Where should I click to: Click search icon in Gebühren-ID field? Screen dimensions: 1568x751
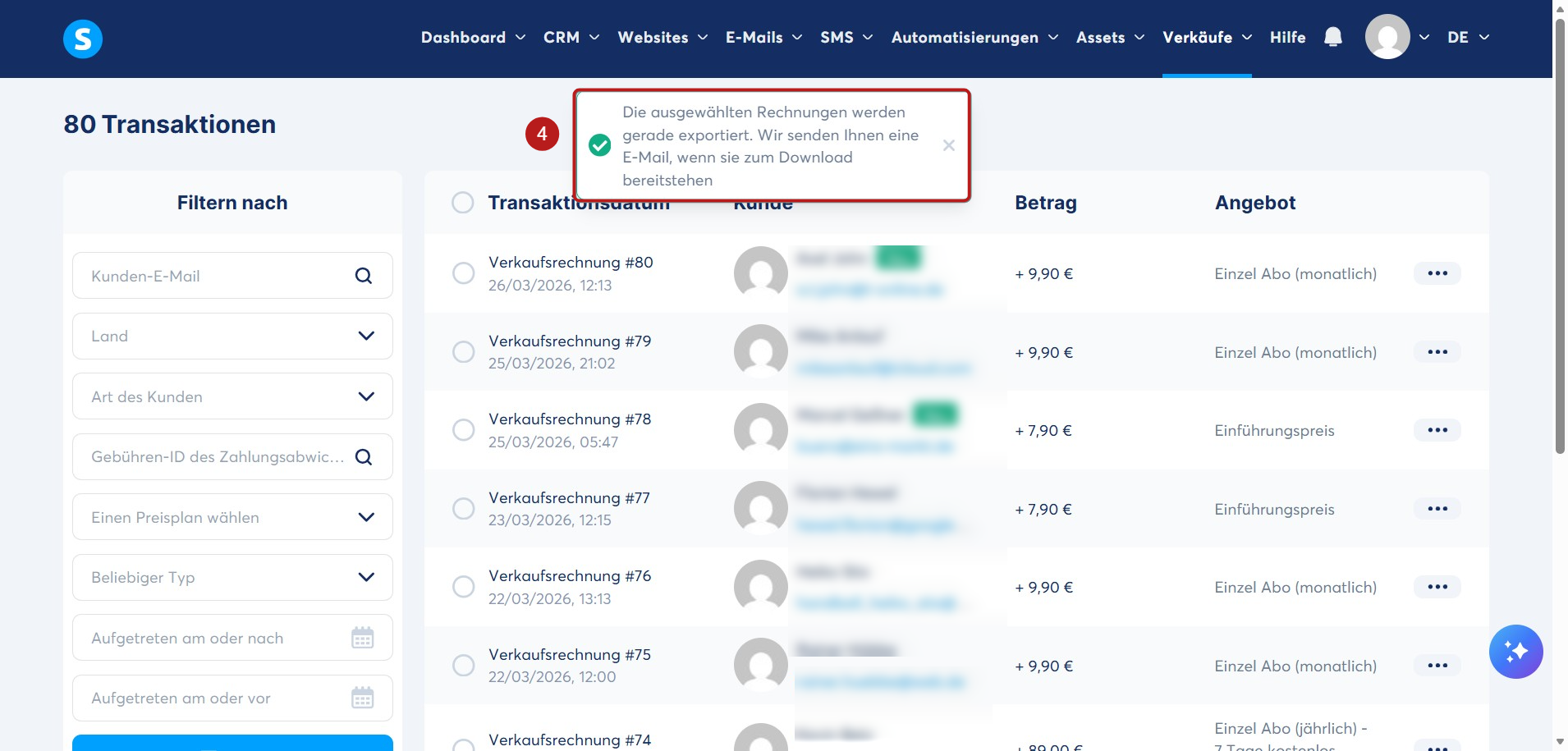pos(364,457)
